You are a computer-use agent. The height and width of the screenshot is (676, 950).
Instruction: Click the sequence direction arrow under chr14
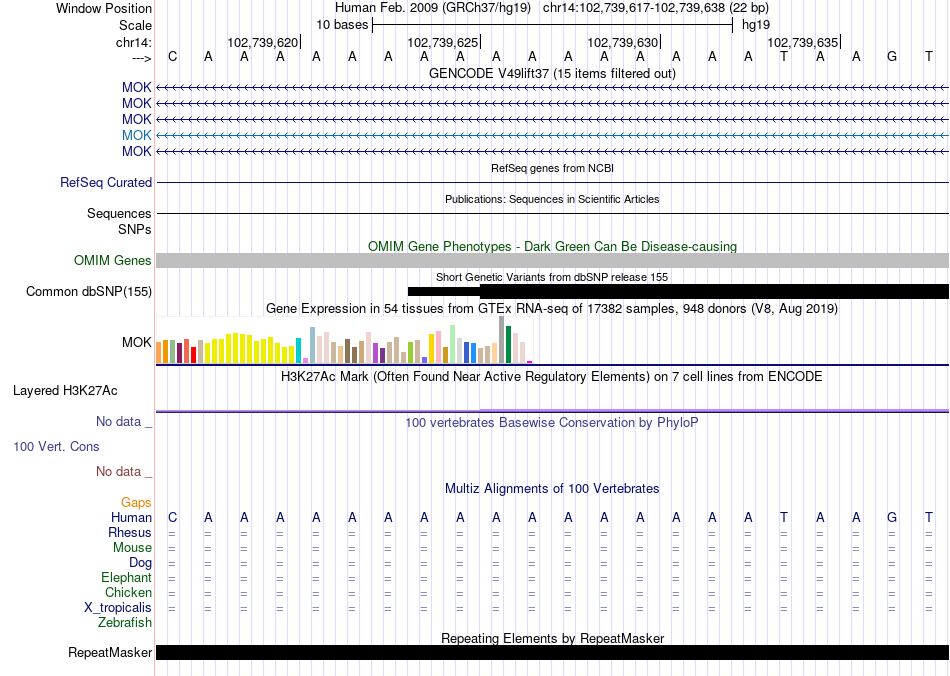coord(140,58)
